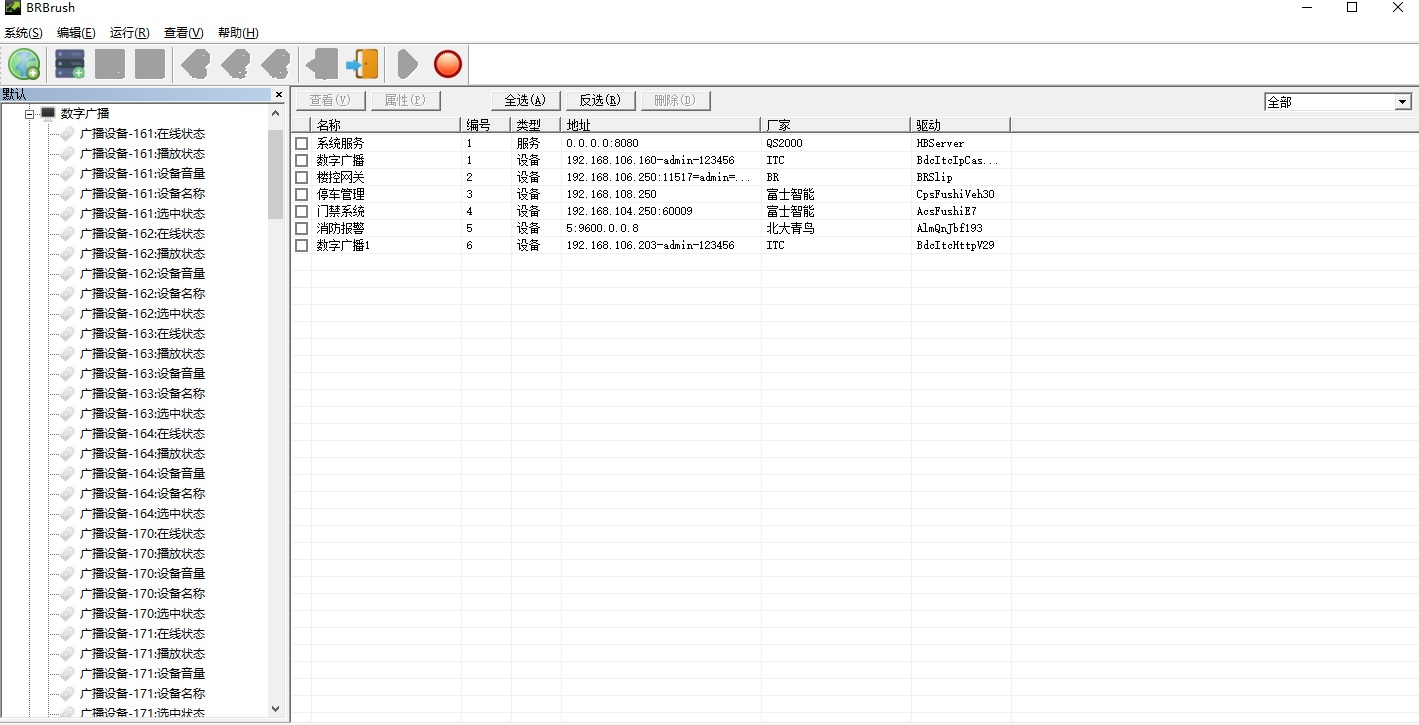
Task: Select the 广播设备-164:选中状态 tree item
Action: coord(142,513)
